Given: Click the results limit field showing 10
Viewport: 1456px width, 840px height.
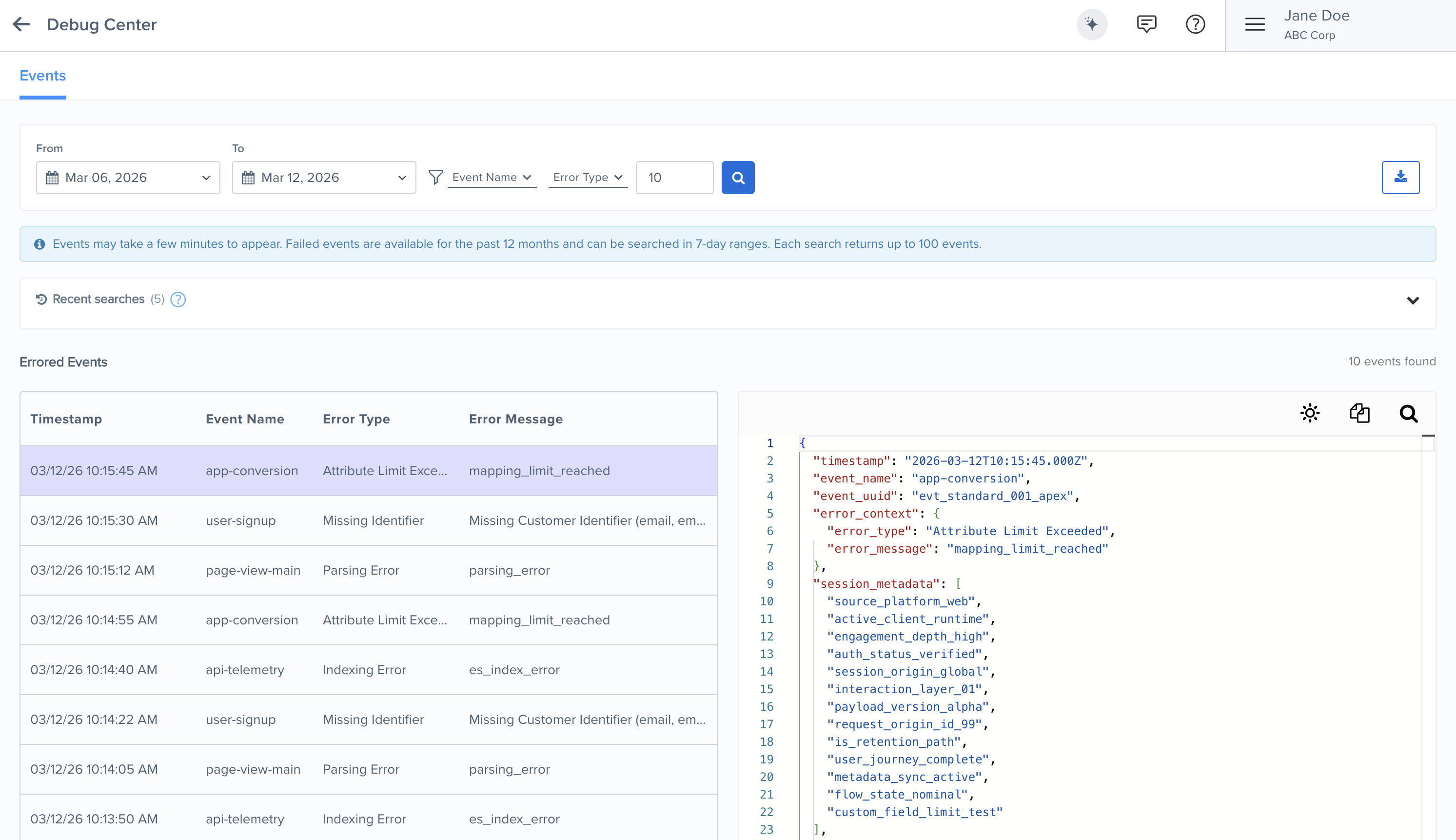Looking at the screenshot, I should pyautogui.click(x=674, y=178).
